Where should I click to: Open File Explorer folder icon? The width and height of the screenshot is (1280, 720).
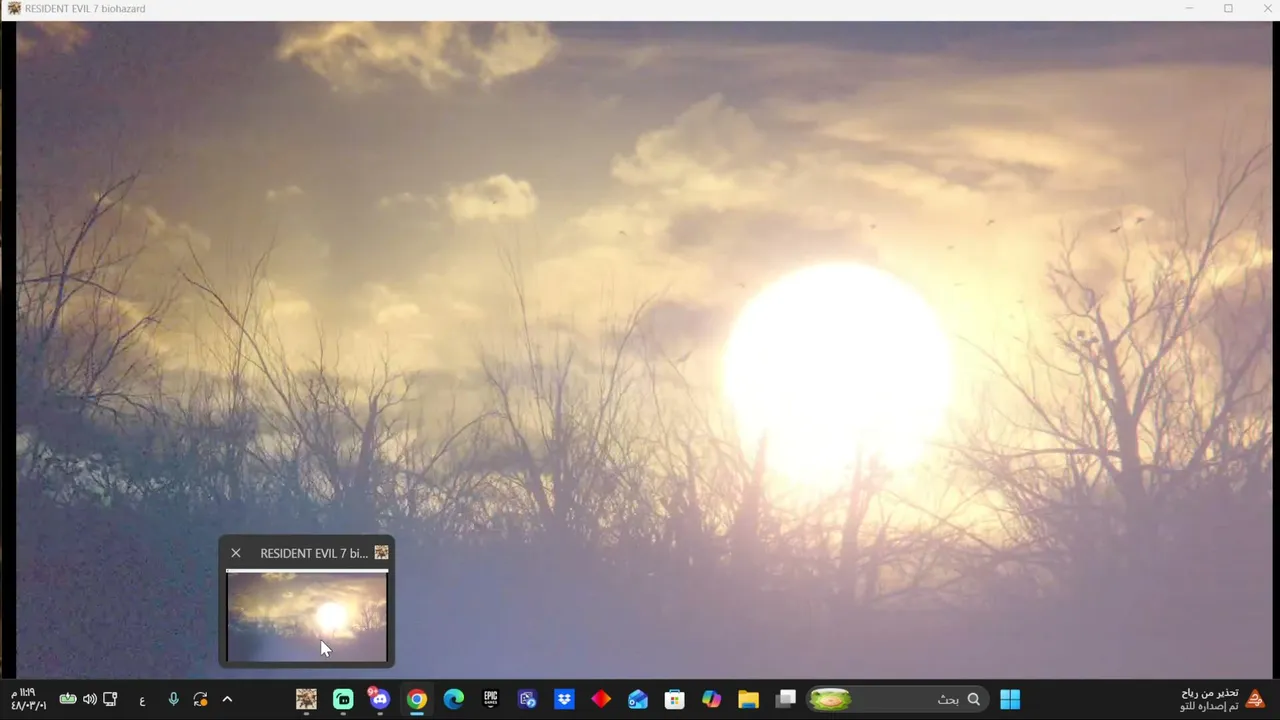coord(749,699)
